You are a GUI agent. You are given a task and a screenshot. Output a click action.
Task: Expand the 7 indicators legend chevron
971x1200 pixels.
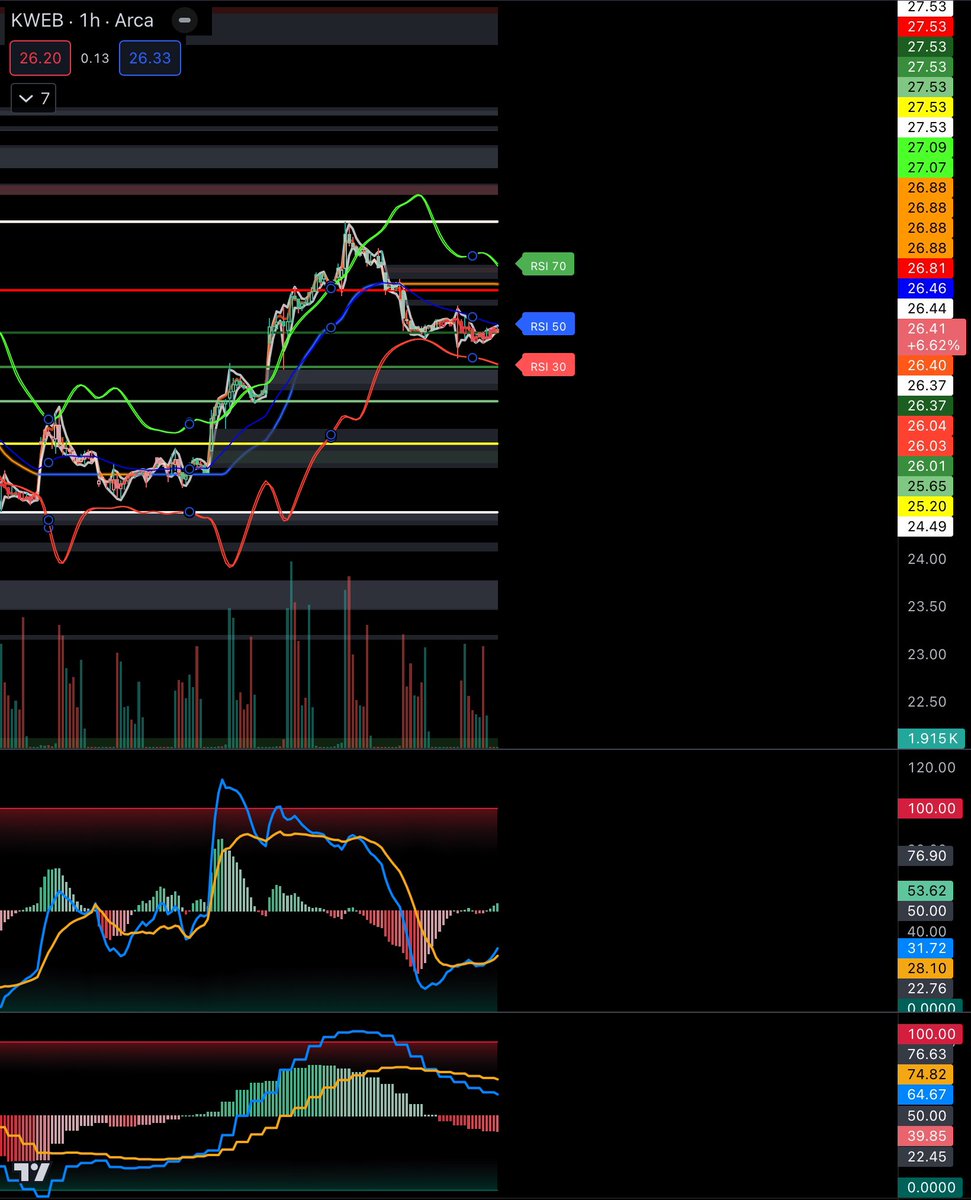pyautogui.click(x=34, y=99)
